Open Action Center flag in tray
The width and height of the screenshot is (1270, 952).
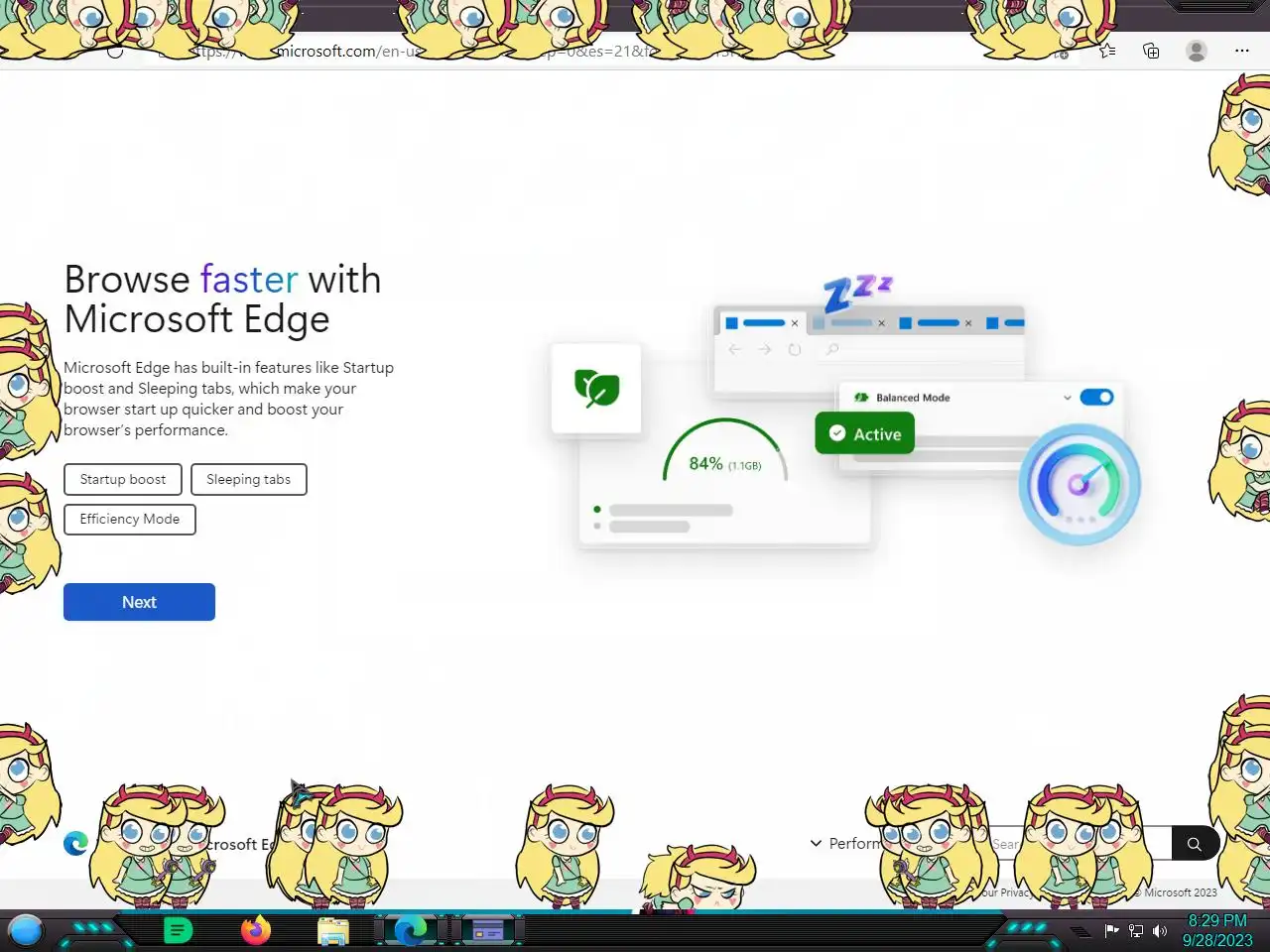coord(1112,930)
